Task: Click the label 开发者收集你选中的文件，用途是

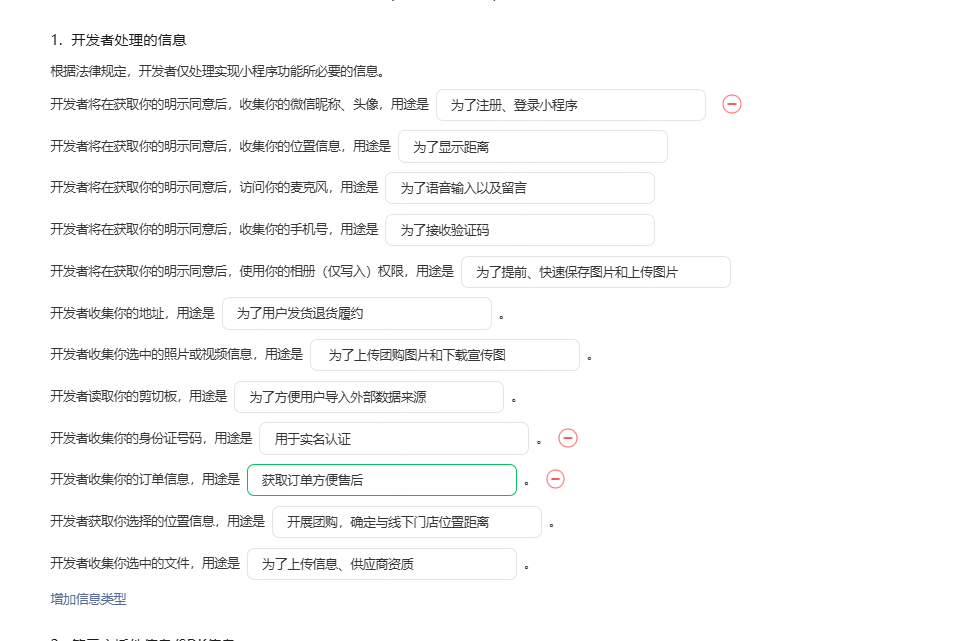Action: point(145,563)
